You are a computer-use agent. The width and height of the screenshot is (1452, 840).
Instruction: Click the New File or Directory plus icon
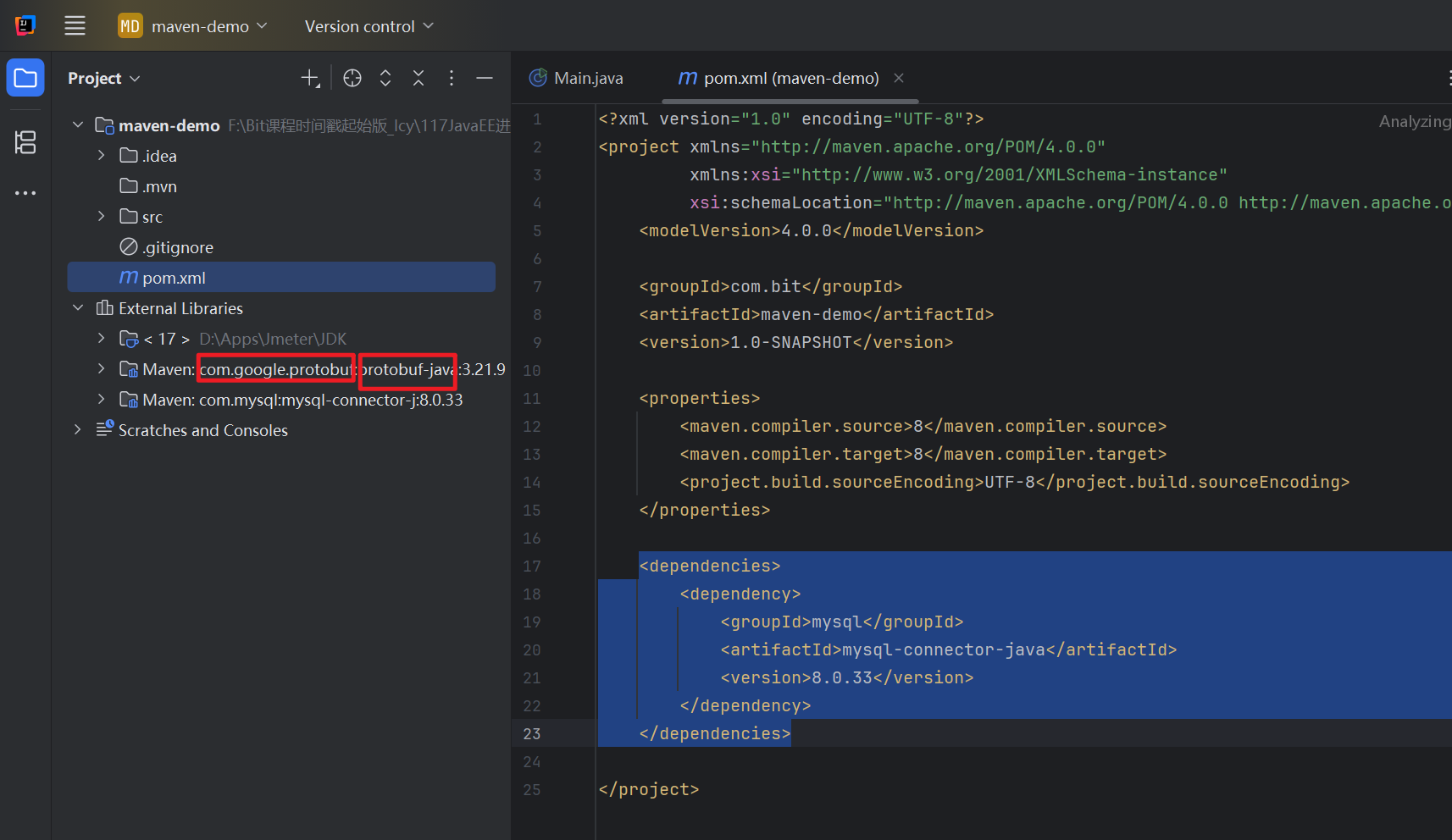tap(310, 78)
